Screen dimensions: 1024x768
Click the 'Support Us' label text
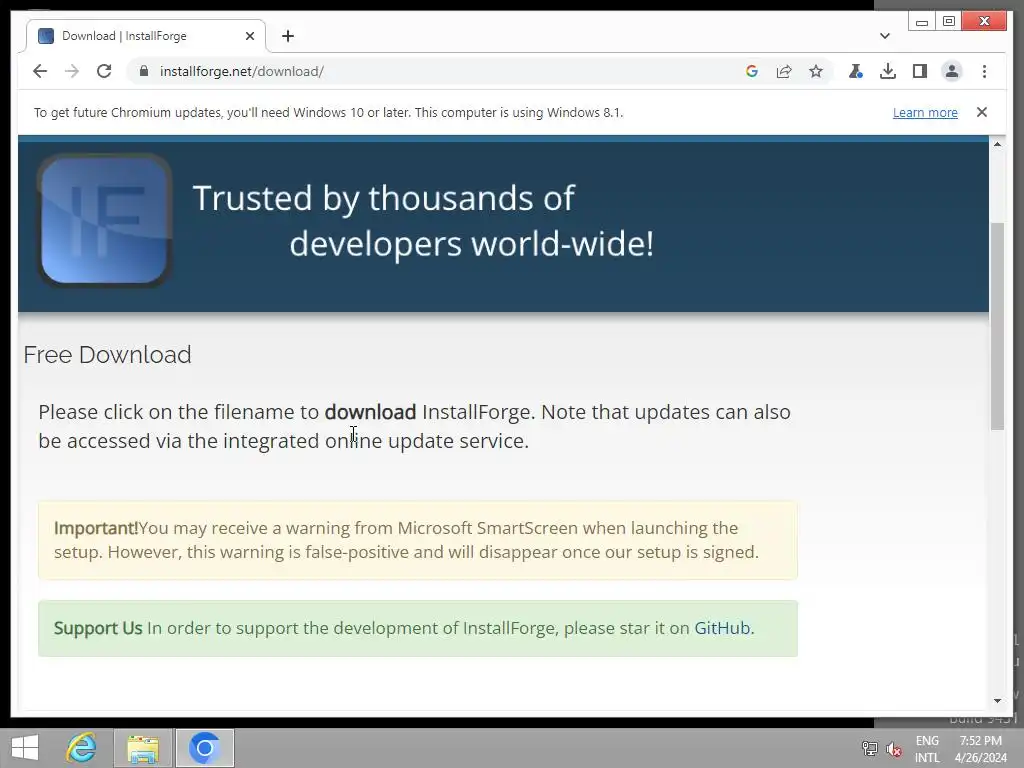tap(98, 628)
